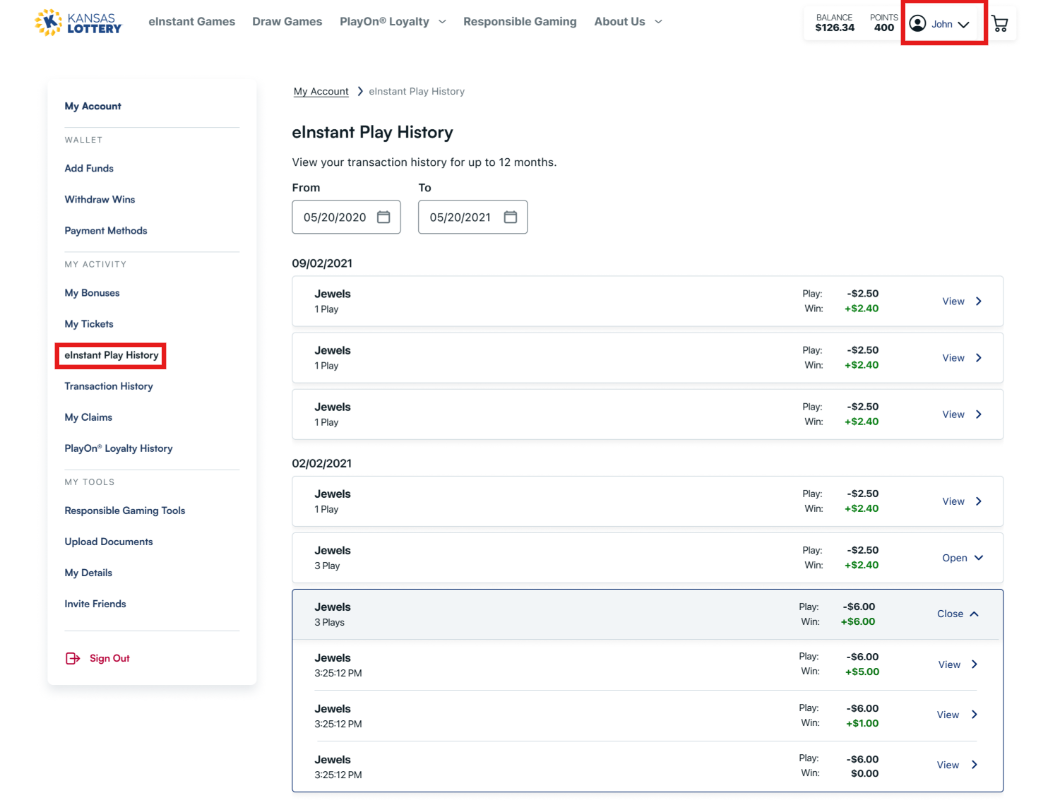View Jewels 1 Play under 02/02/2021
Screen dimensions: 1054x809
(x=962, y=501)
